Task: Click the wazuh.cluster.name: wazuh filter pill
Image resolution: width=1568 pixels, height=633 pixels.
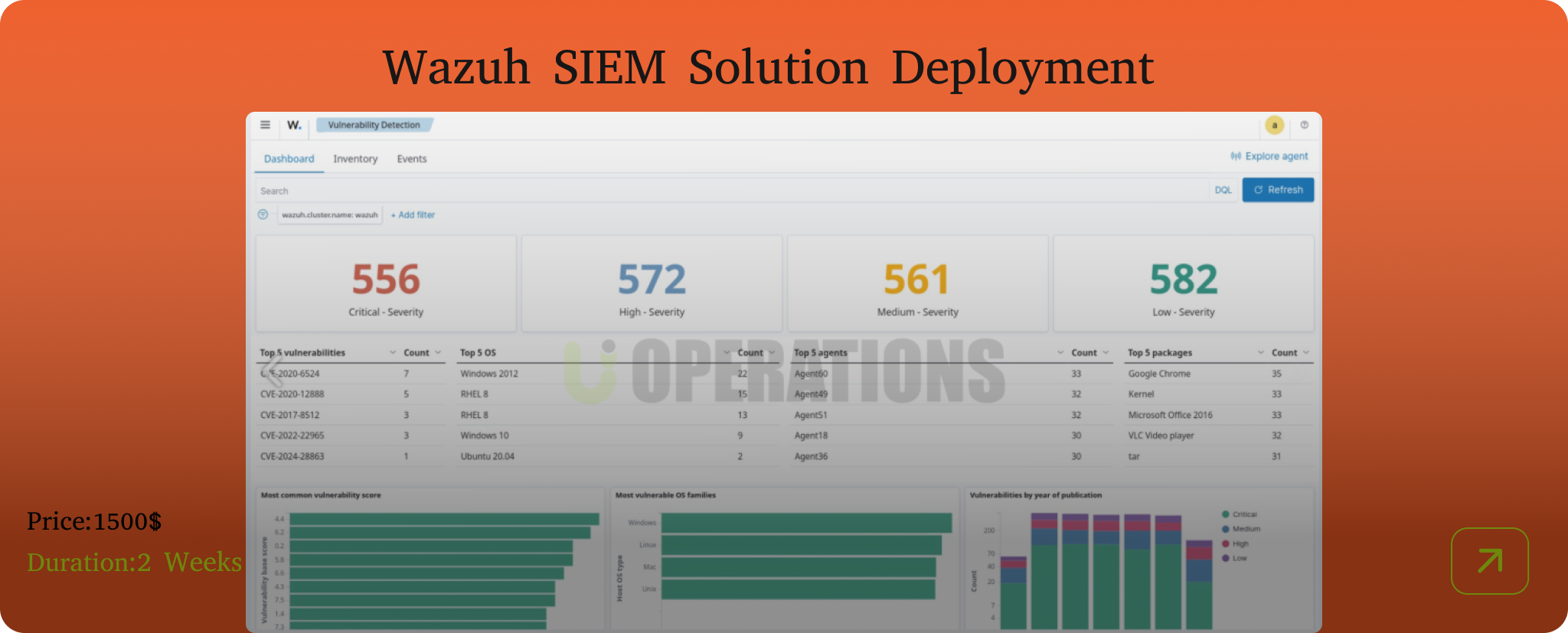Action: (329, 215)
